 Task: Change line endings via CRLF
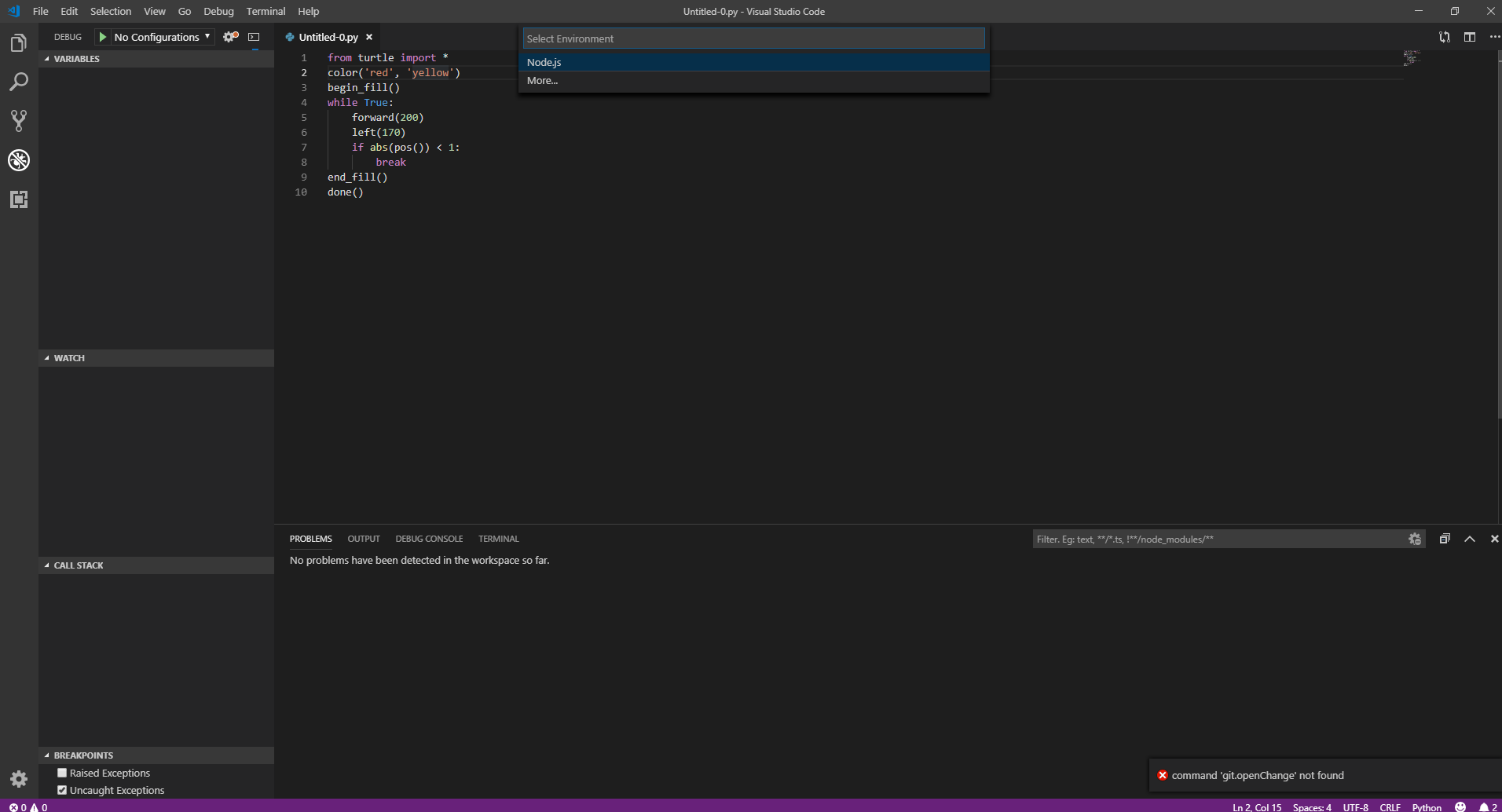pyautogui.click(x=1390, y=807)
